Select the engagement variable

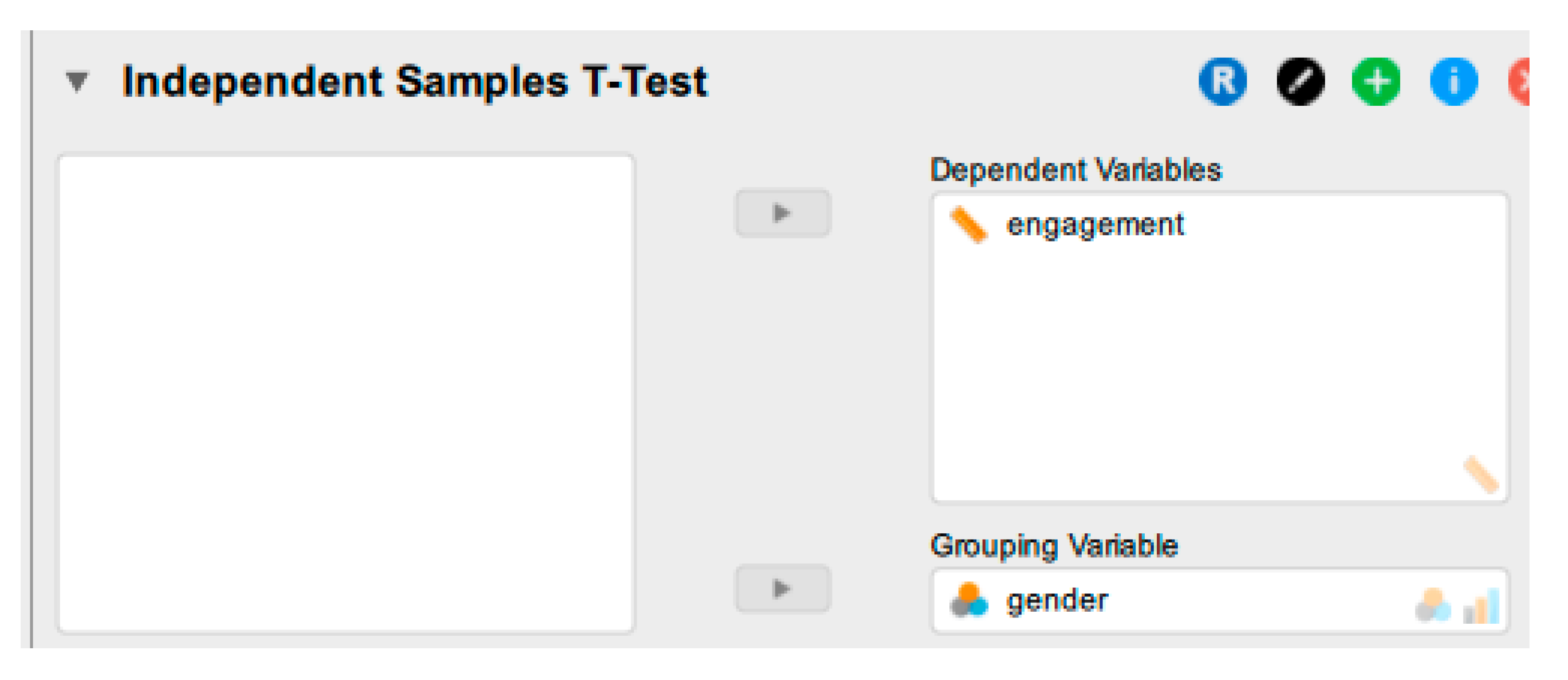pyautogui.click(x=1094, y=225)
